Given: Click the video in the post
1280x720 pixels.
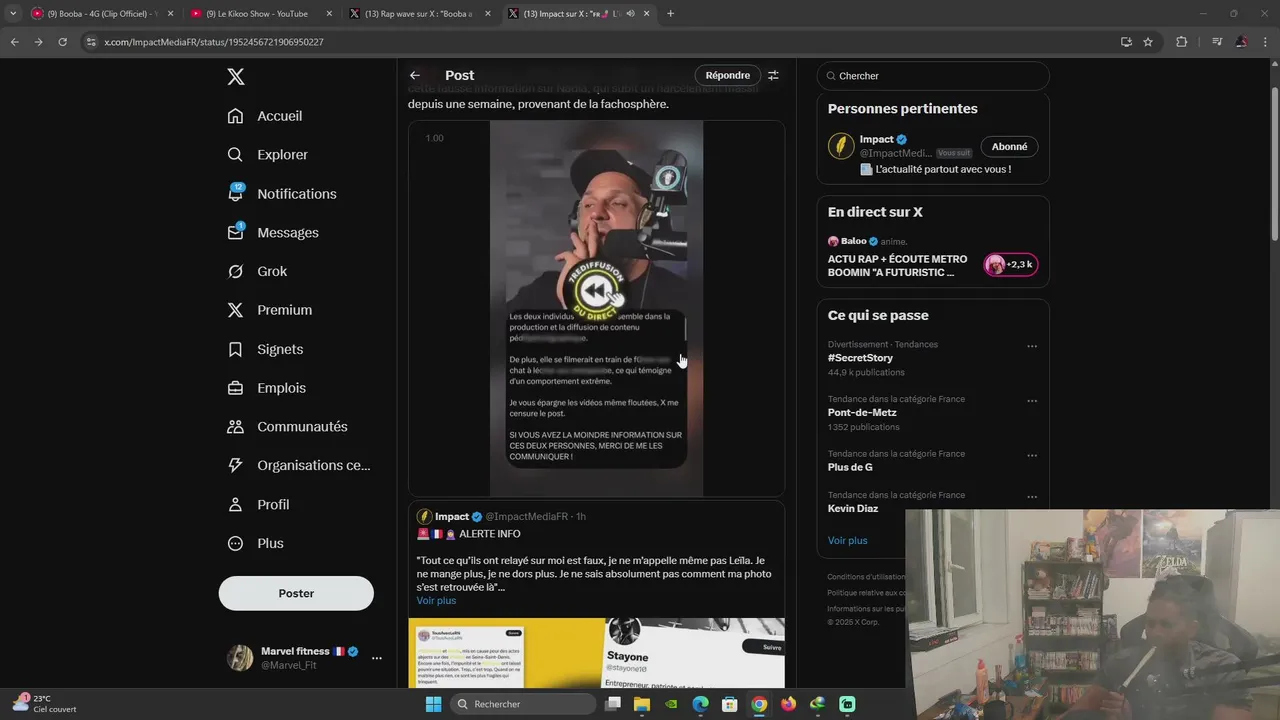Looking at the screenshot, I should [x=596, y=308].
